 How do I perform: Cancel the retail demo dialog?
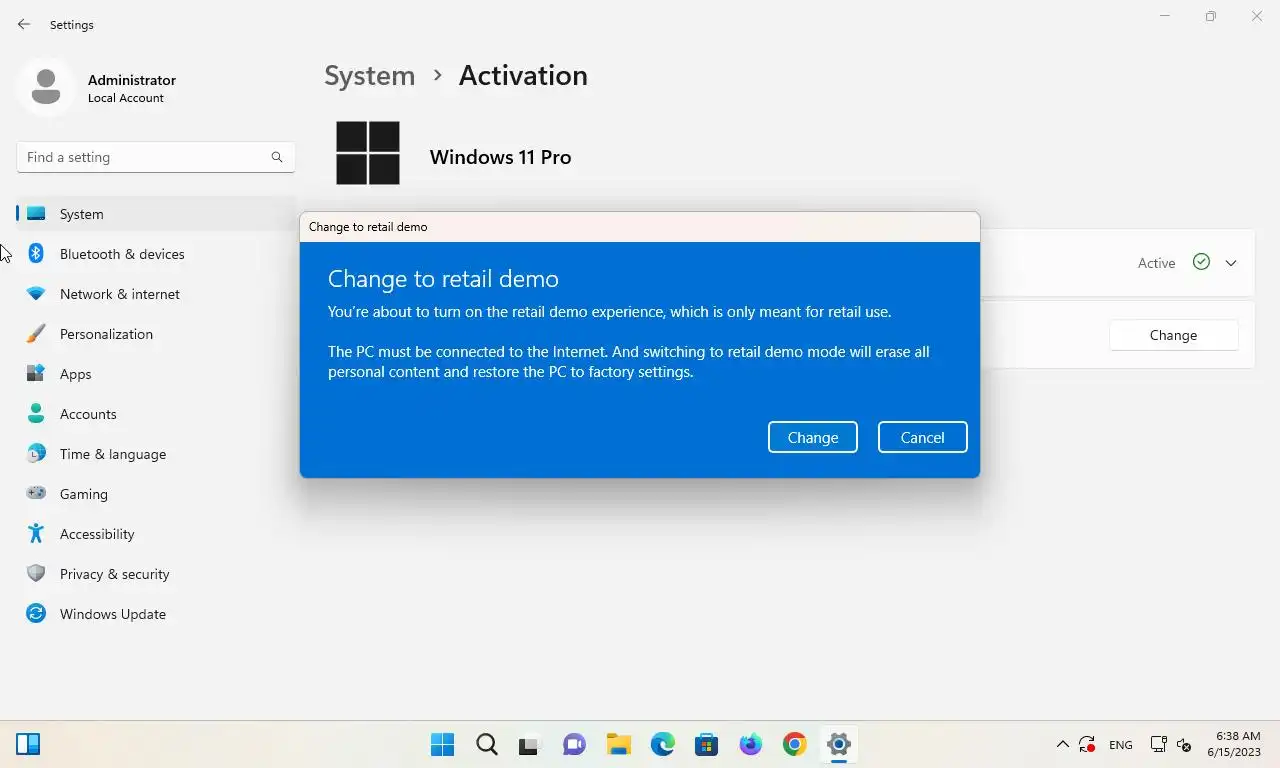(922, 437)
